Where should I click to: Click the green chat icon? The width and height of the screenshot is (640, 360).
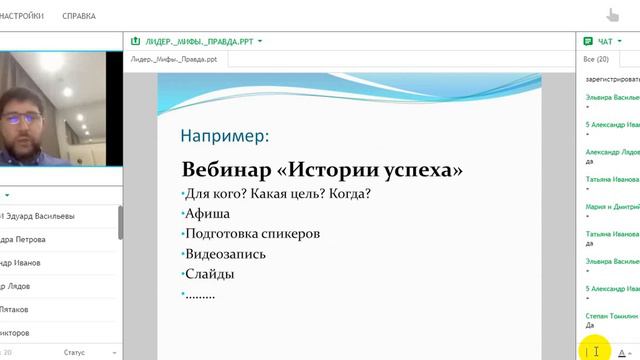[x=588, y=41]
